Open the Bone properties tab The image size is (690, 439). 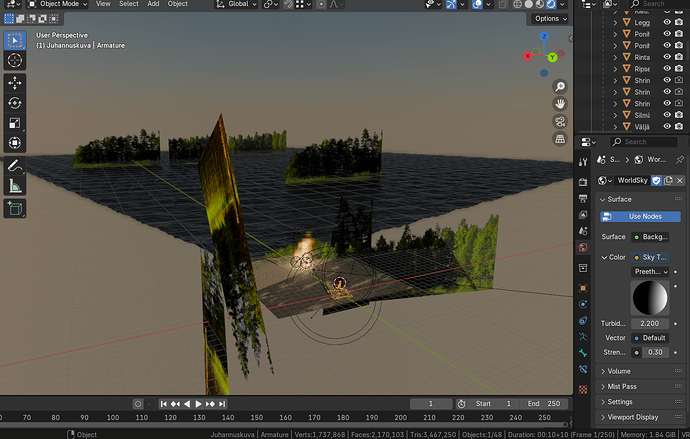pos(583,353)
